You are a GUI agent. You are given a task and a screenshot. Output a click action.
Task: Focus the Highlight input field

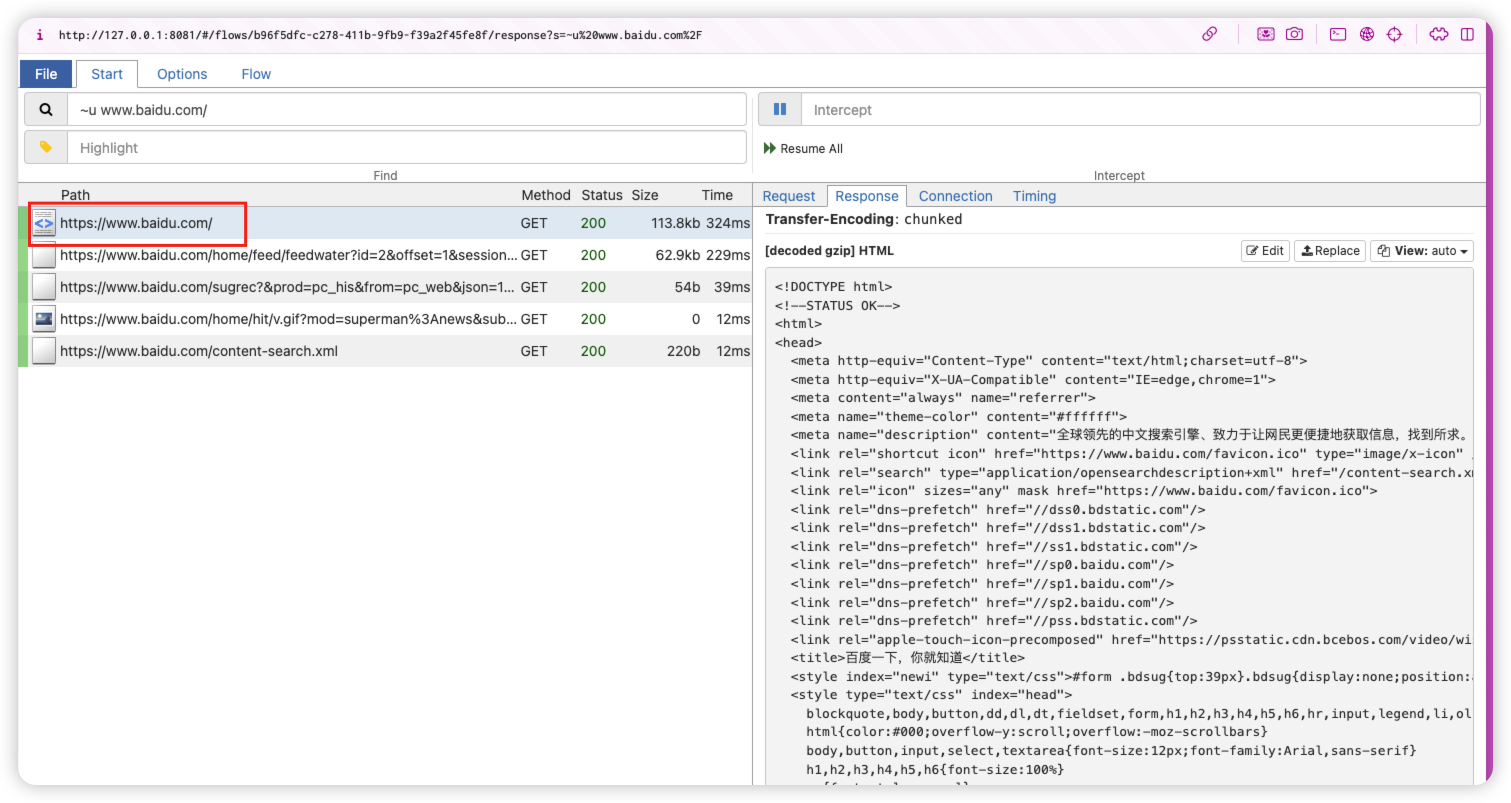(406, 147)
